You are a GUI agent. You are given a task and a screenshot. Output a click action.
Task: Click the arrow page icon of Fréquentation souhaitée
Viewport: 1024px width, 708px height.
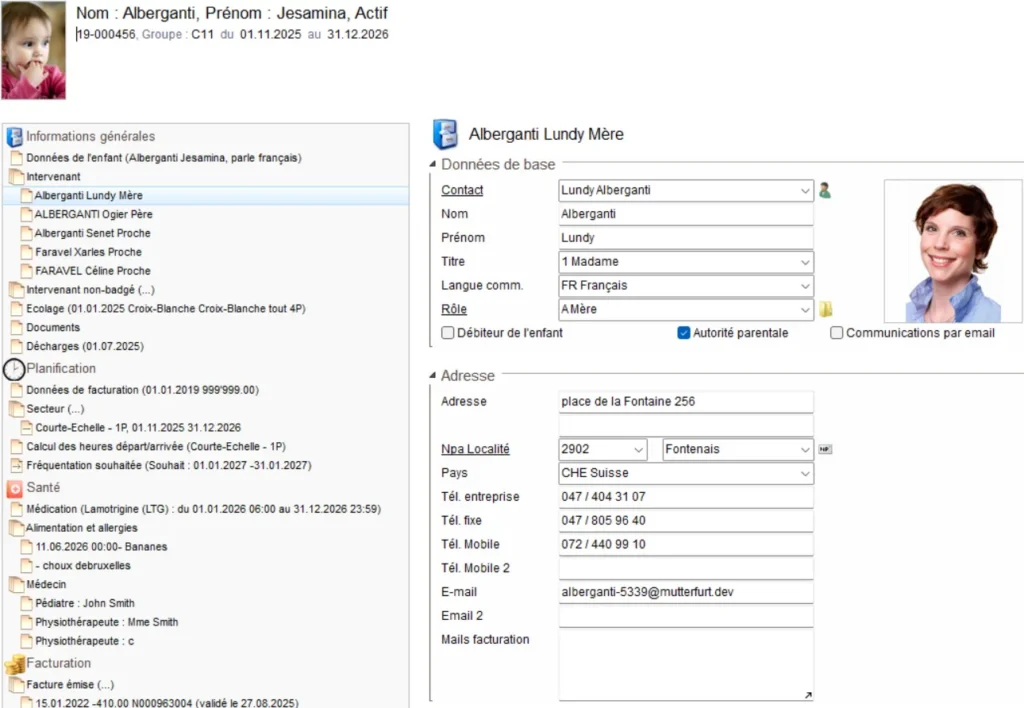(16, 466)
